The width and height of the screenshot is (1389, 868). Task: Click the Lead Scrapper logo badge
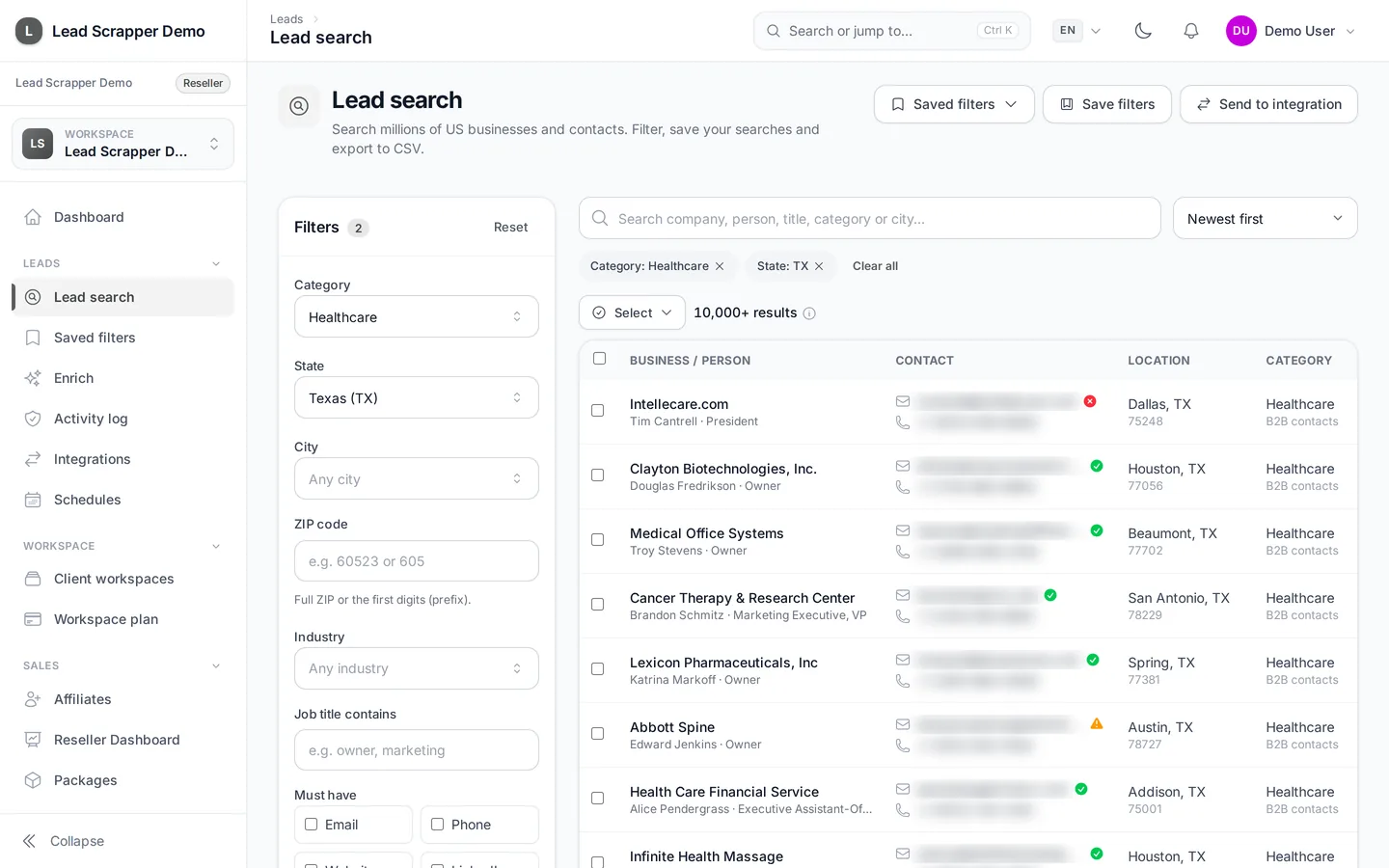29,31
